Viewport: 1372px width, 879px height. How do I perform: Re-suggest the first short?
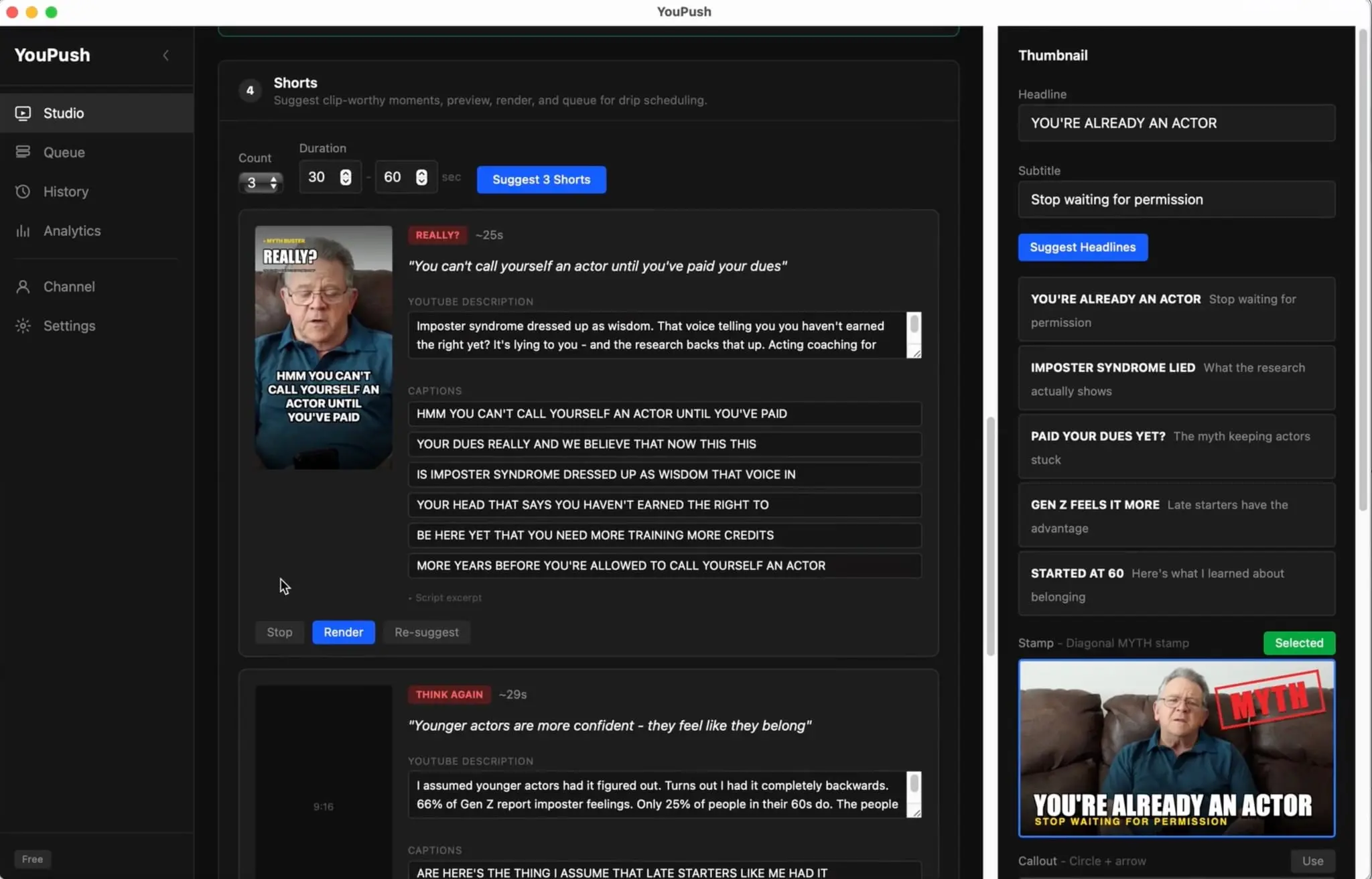pos(427,632)
